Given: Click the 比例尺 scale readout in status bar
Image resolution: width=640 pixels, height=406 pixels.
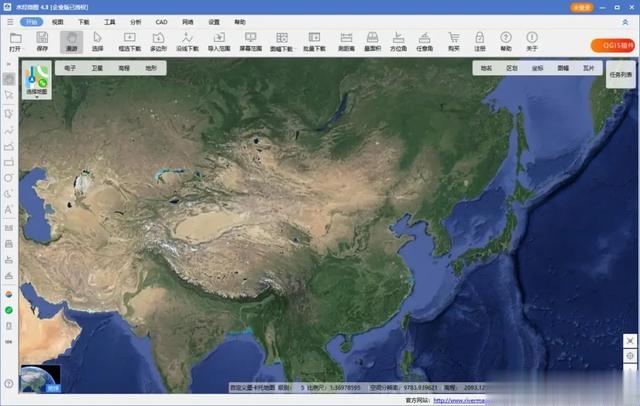Looking at the screenshot, I should tap(333, 387).
